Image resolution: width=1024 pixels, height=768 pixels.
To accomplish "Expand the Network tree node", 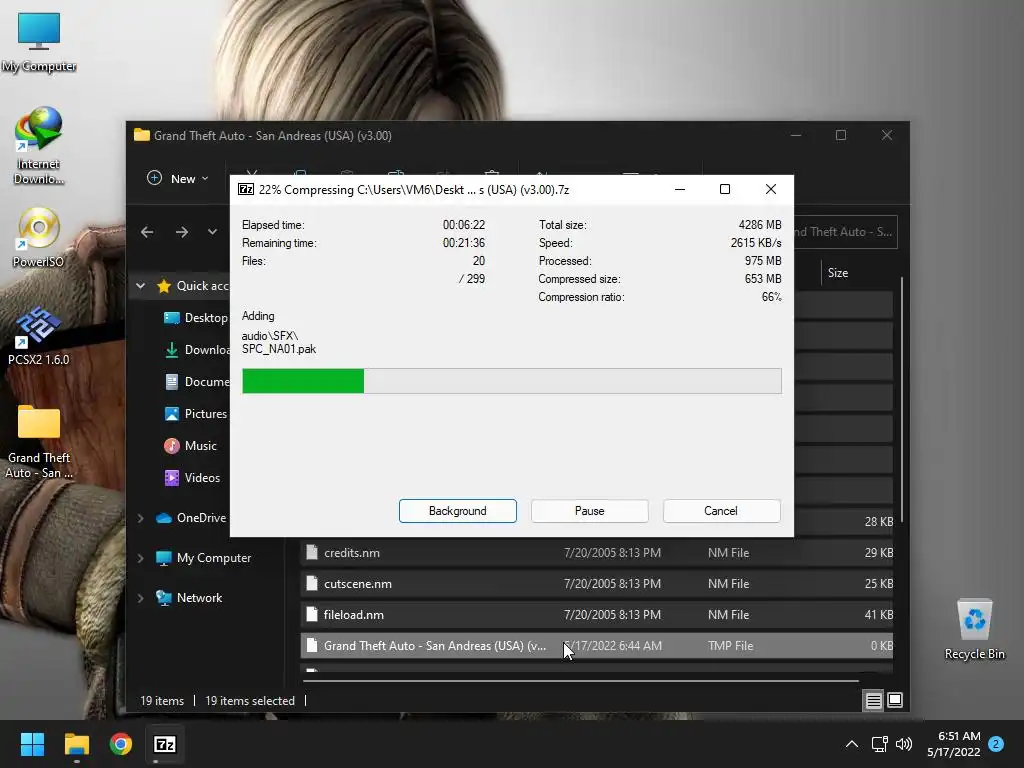I will (x=140, y=598).
